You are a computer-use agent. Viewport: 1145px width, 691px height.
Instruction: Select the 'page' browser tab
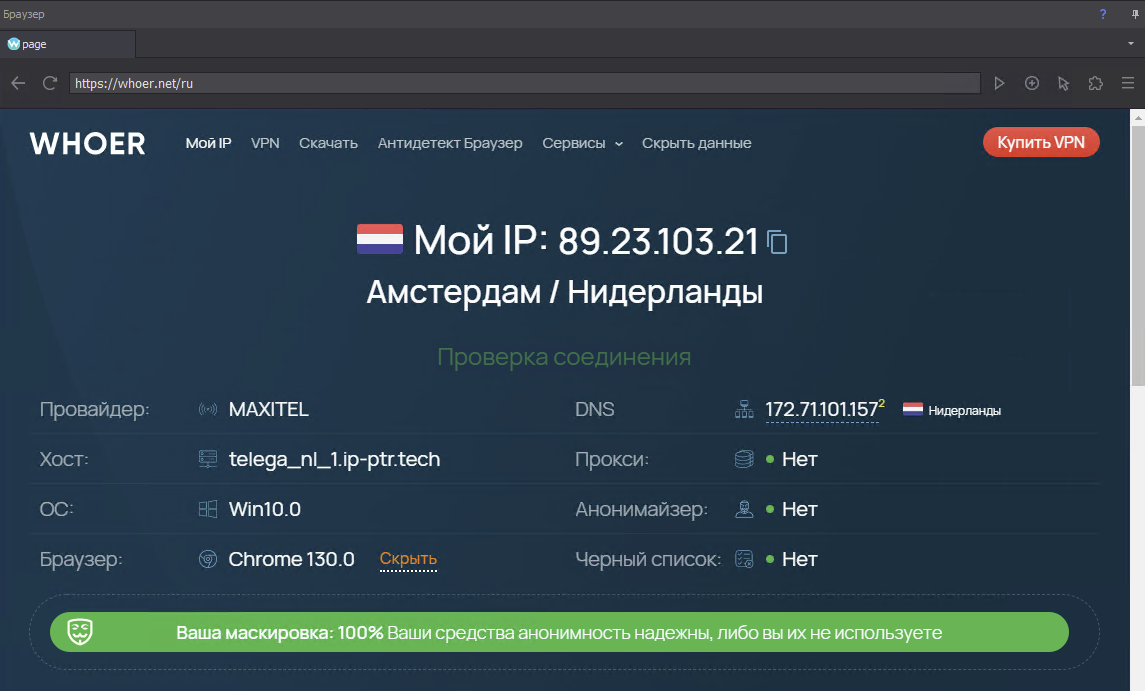[67, 44]
